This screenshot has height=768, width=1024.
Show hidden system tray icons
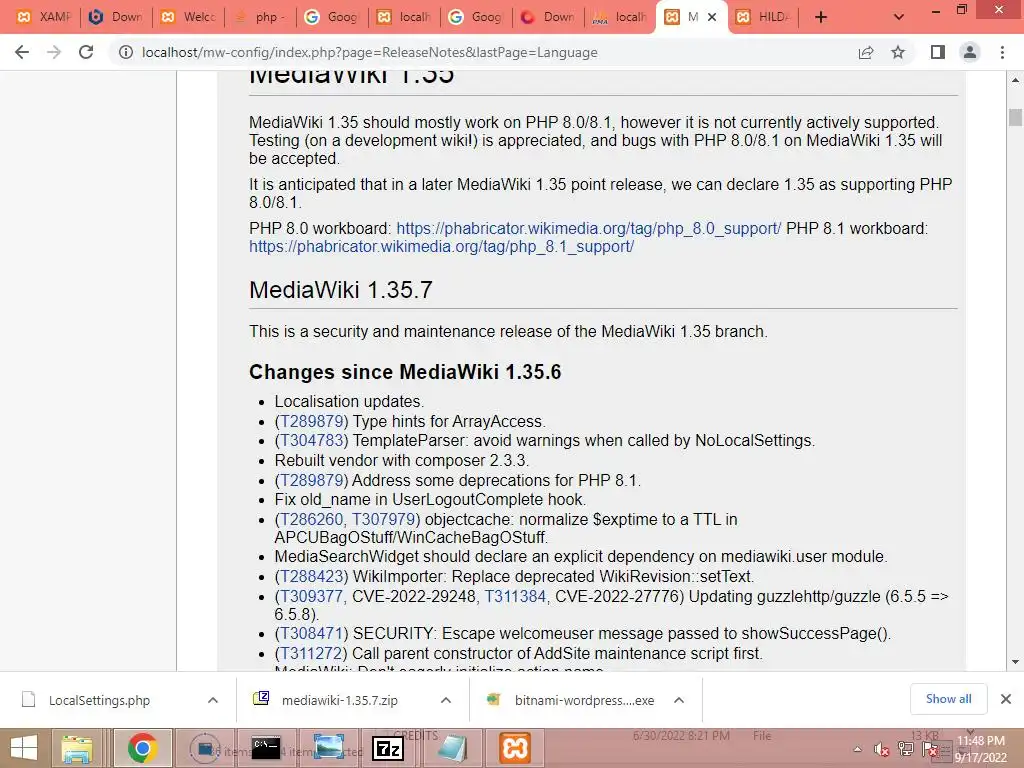point(857,750)
